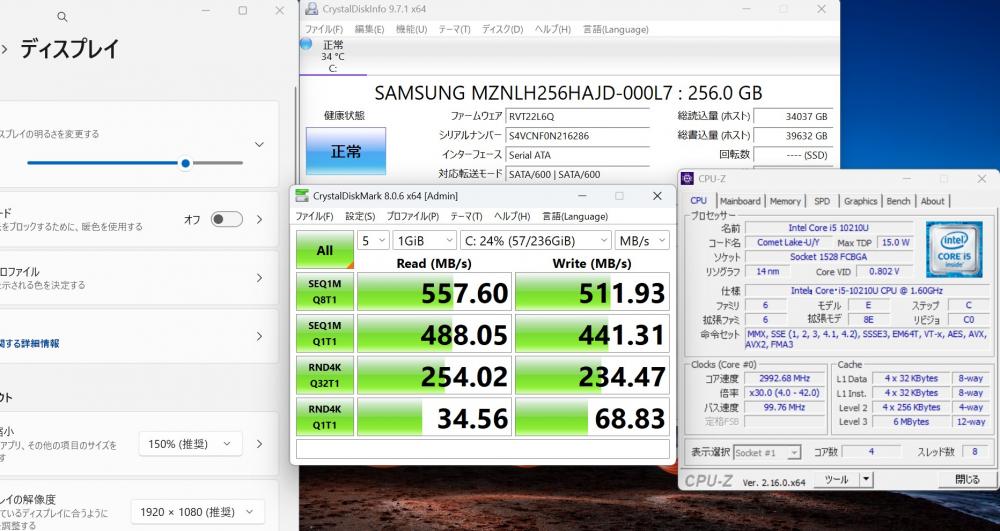The height and width of the screenshot is (531, 1000).
Task: Click the firmware field RVT22L6Q
Action: tap(578, 117)
